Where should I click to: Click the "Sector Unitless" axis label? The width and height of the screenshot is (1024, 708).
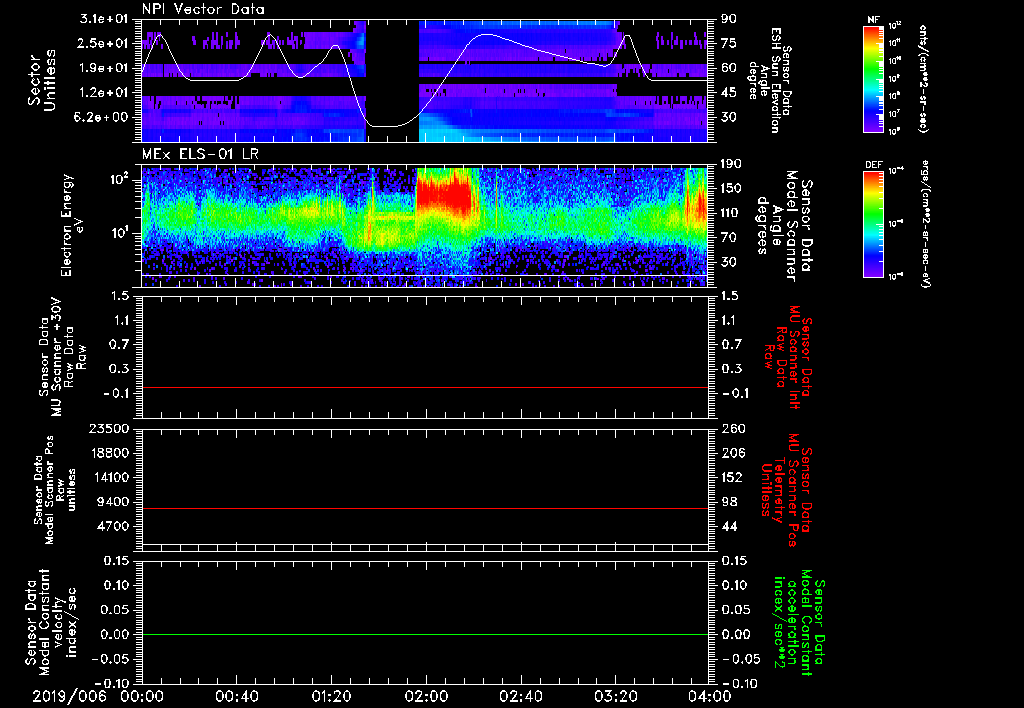42,80
